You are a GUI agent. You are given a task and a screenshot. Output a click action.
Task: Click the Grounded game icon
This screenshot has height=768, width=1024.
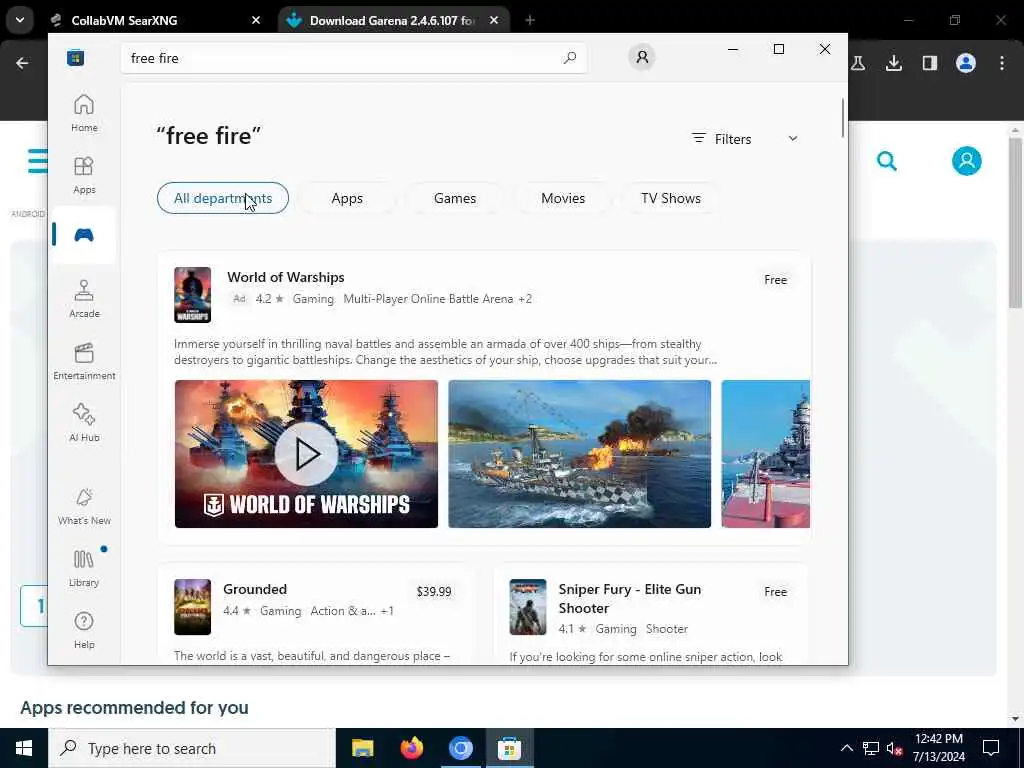[x=193, y=607]
